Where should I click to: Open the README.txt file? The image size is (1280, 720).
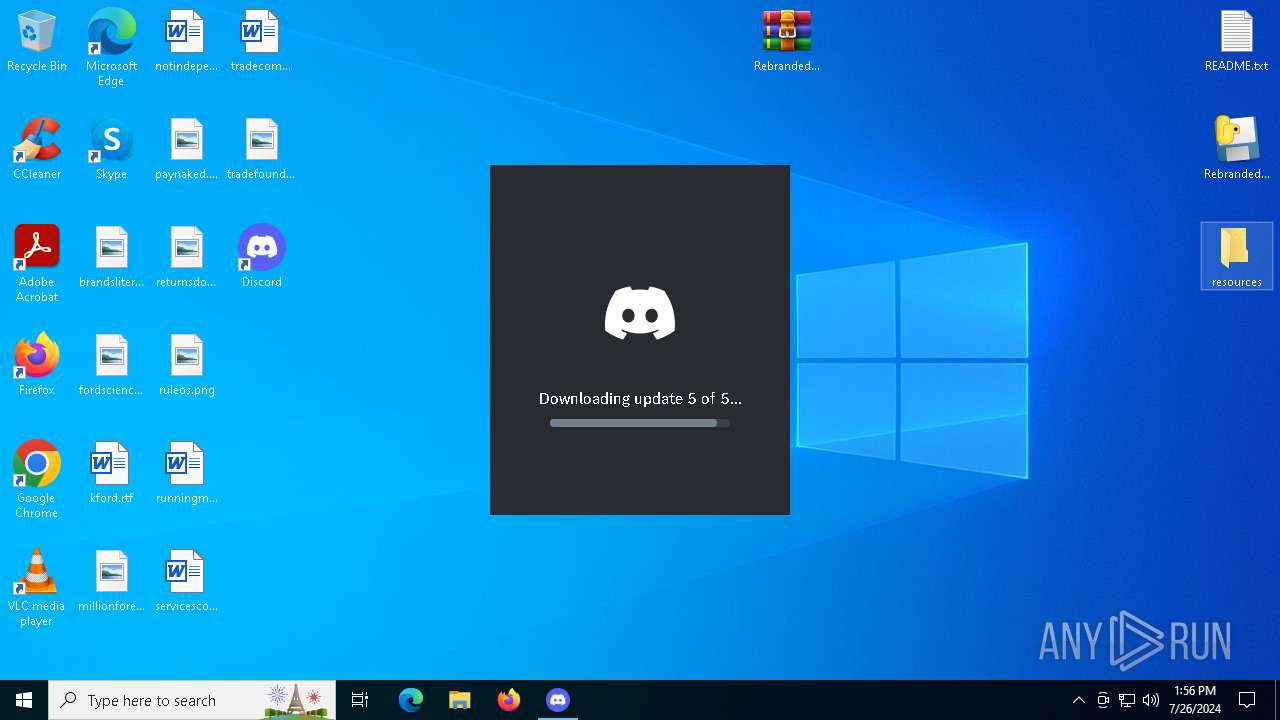1236,41
